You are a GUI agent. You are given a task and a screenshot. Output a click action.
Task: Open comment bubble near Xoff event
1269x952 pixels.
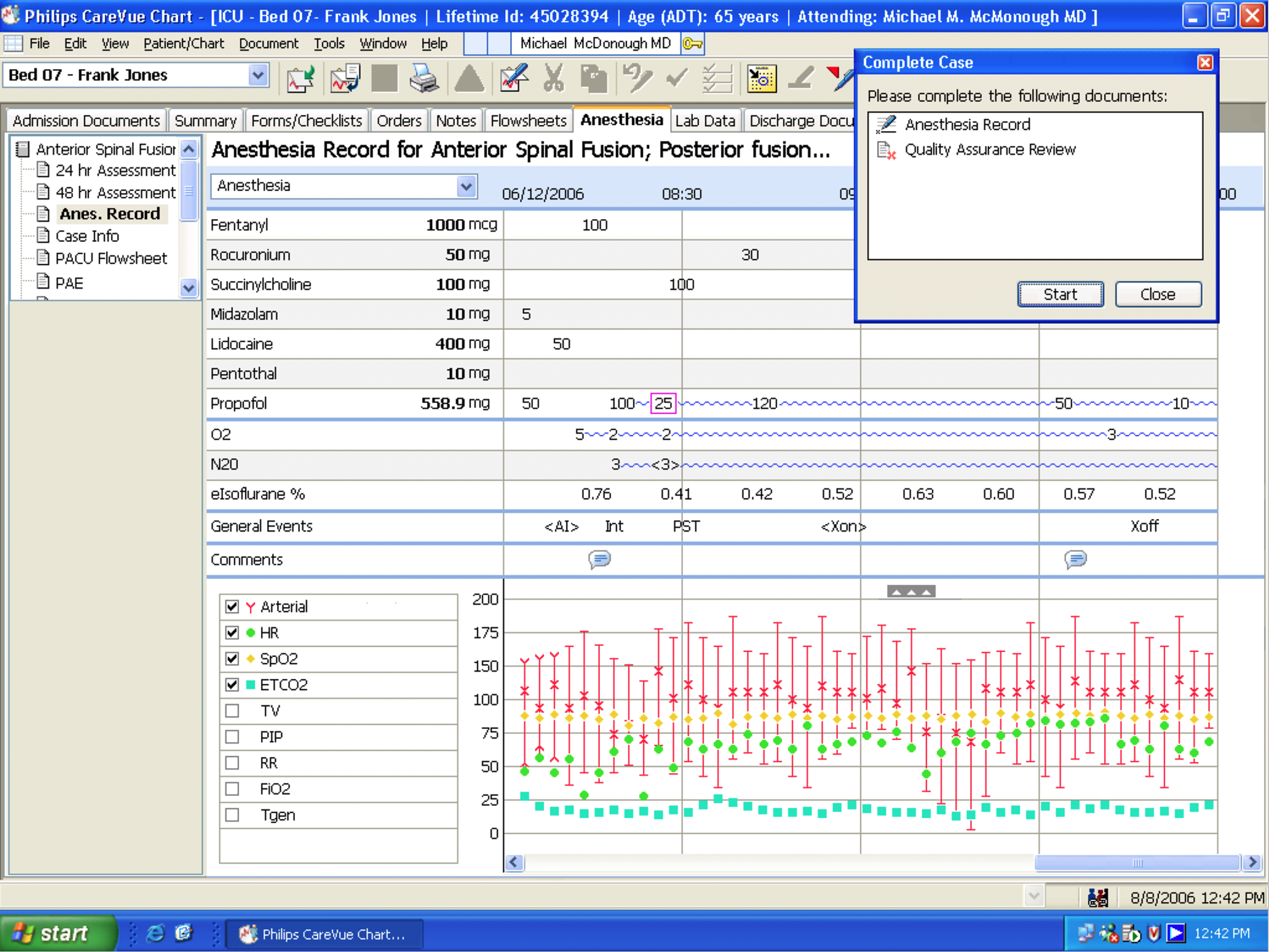coord(1075,558)
